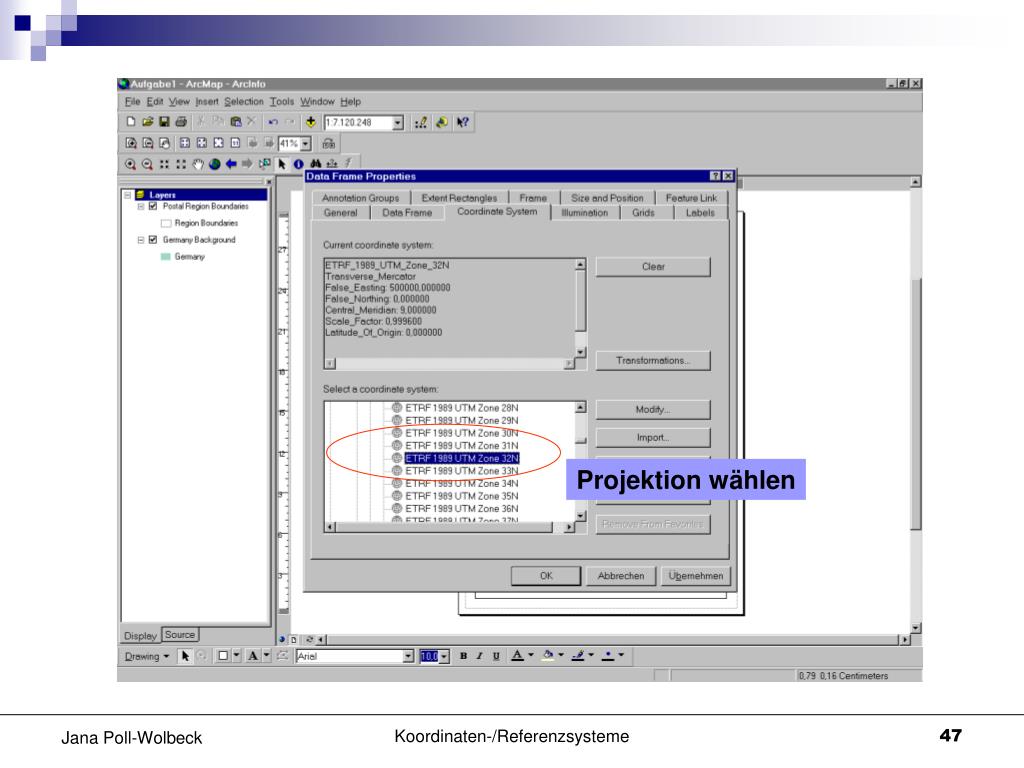Click the Transformations button
Viewport: 1024px width, 768px height.
(653, 360)
